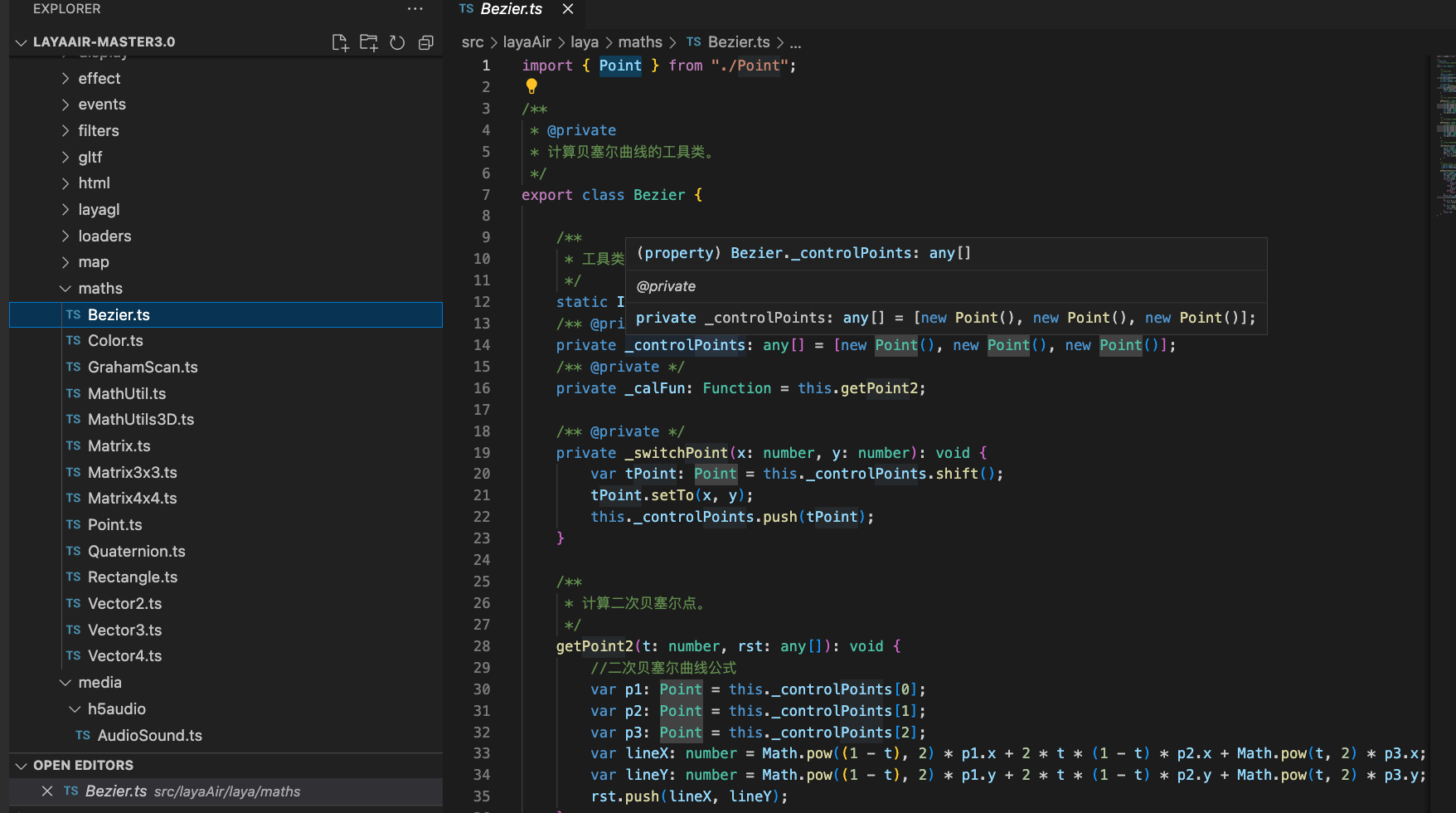
Task: Close the Bezier.ts editor tab
Action: 568,9
